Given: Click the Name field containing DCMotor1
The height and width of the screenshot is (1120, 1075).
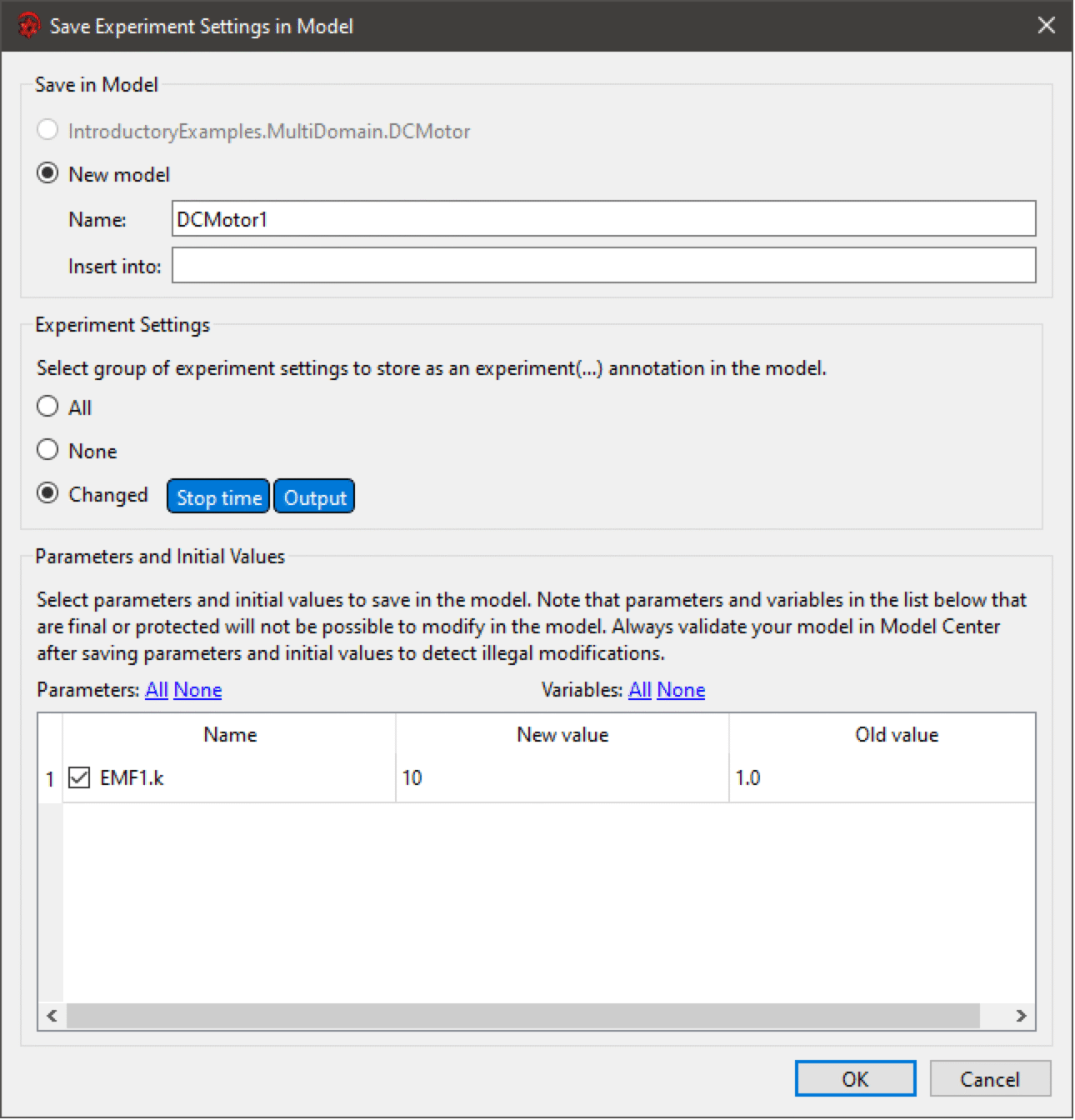Looking at the screenshot, I should (x=604, y=219).
